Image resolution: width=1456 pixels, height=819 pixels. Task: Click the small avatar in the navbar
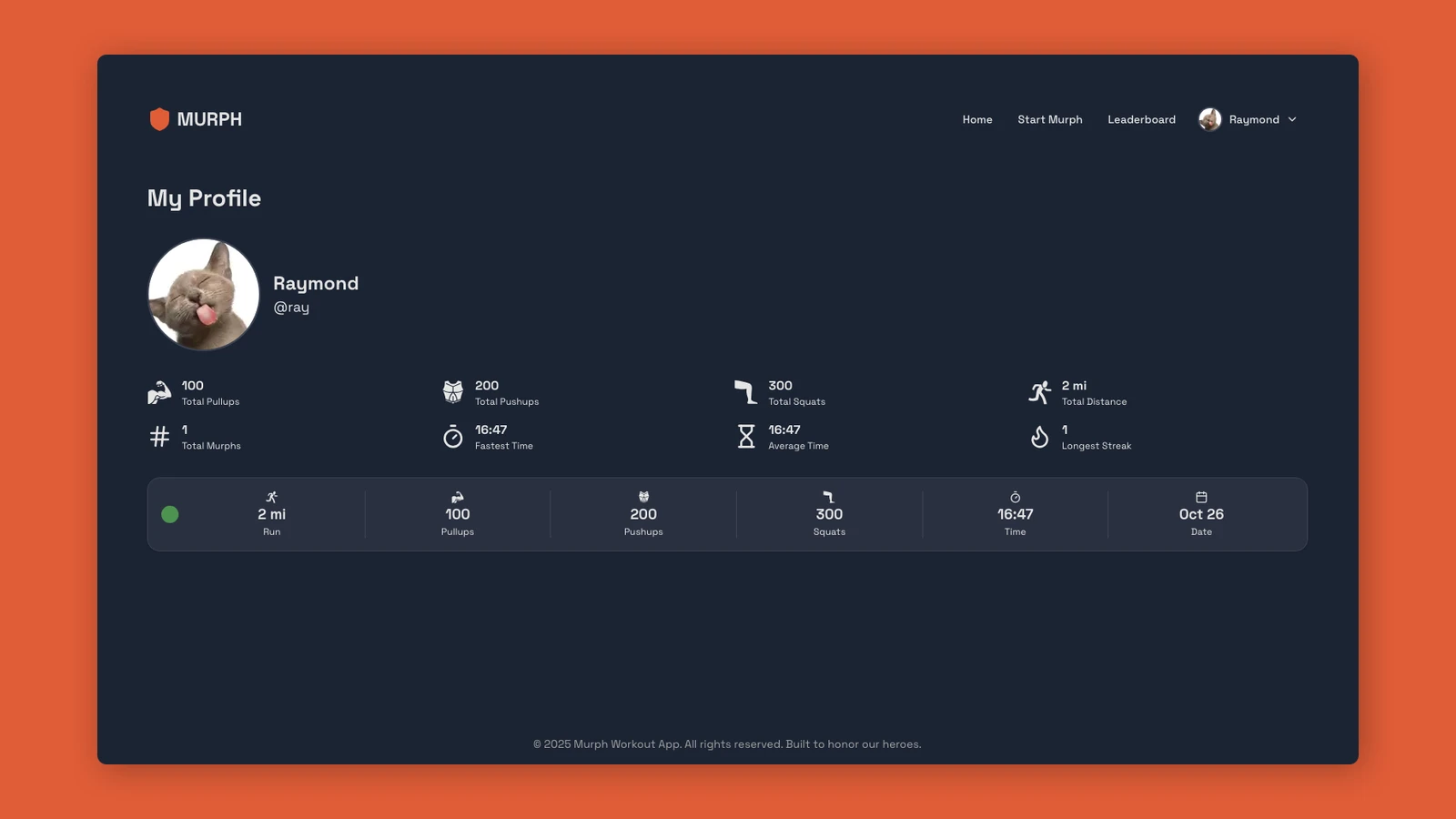tap(1209, 119)
